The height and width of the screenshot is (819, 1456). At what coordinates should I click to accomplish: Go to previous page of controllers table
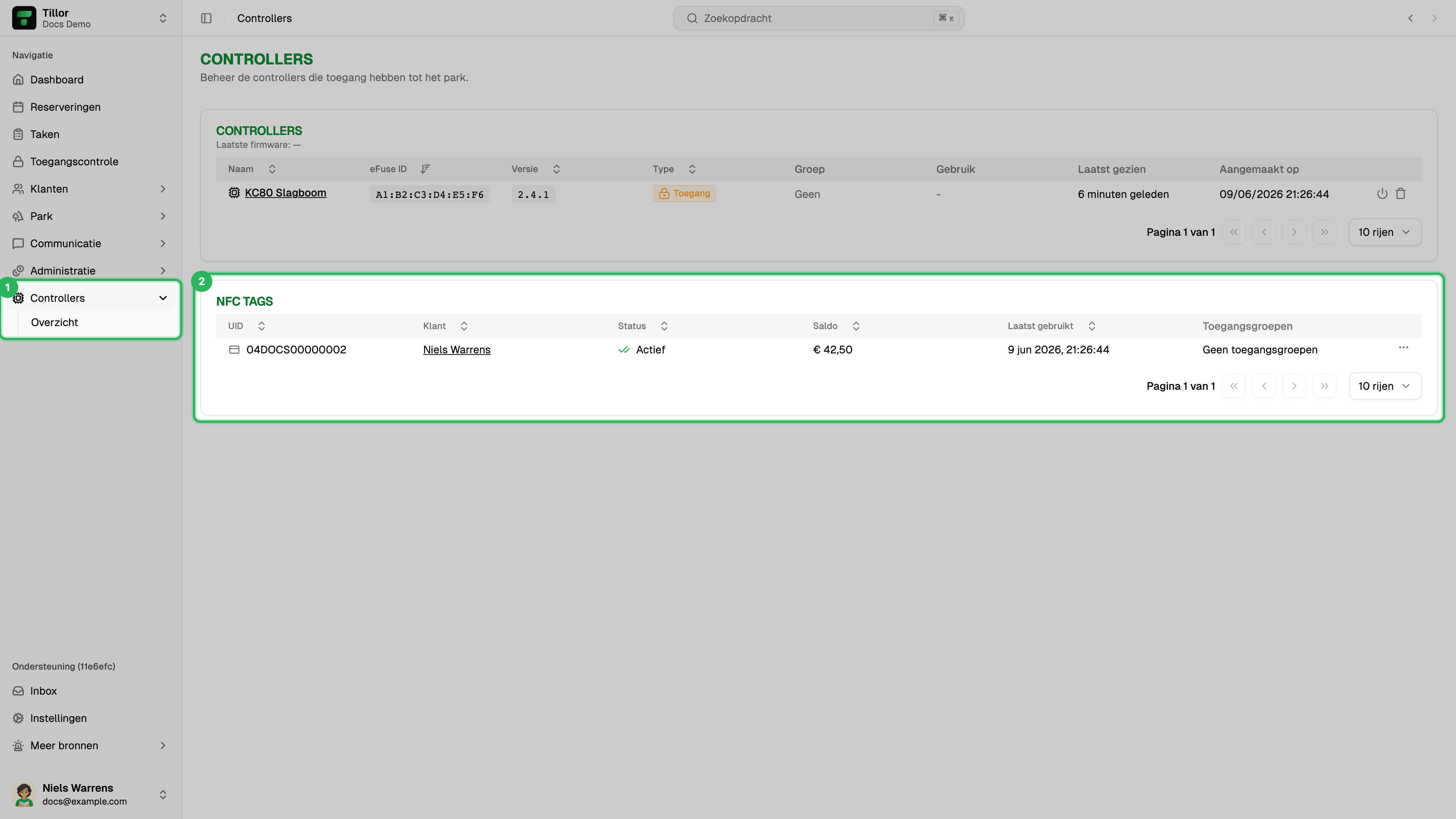1265,232
